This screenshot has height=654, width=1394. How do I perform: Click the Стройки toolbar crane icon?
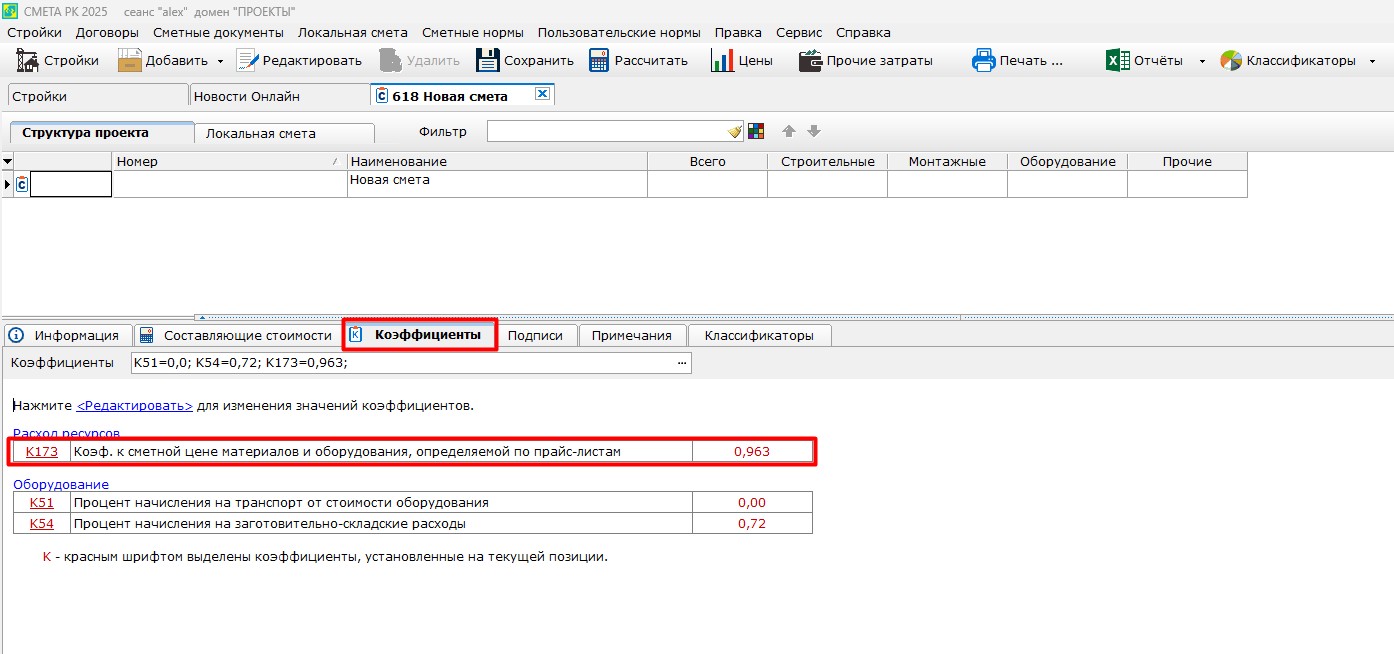(26, 60)
